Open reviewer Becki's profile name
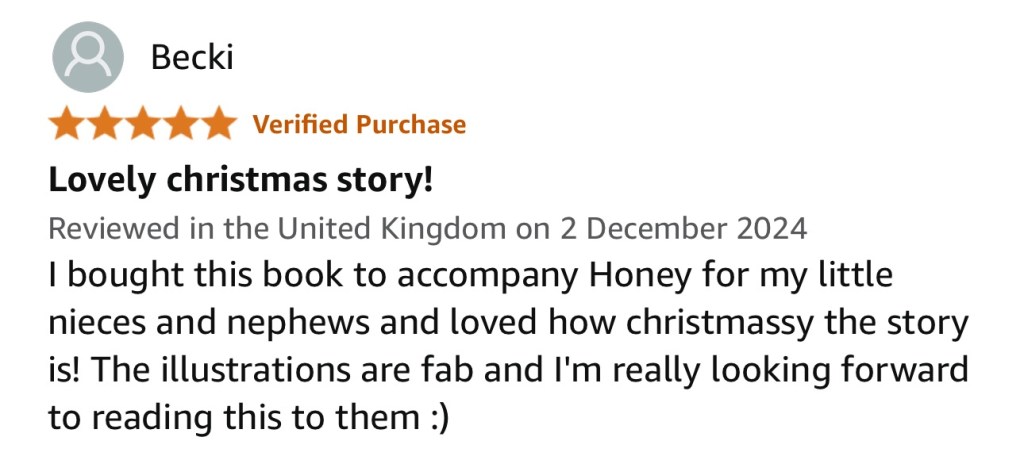The height and width of the screenshot is (460, 1024). (x=191, y=58)
